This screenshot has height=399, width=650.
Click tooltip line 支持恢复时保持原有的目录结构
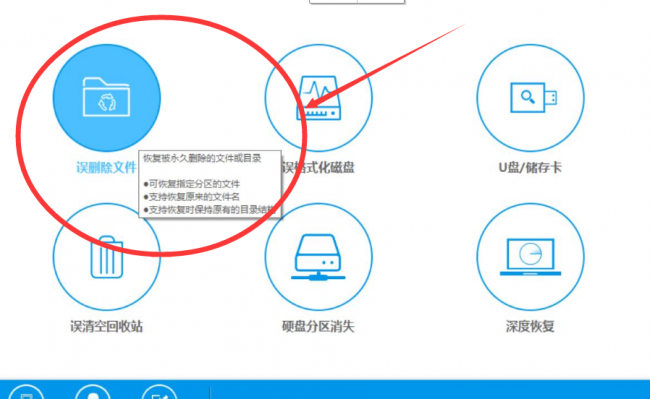click(209, 210)
